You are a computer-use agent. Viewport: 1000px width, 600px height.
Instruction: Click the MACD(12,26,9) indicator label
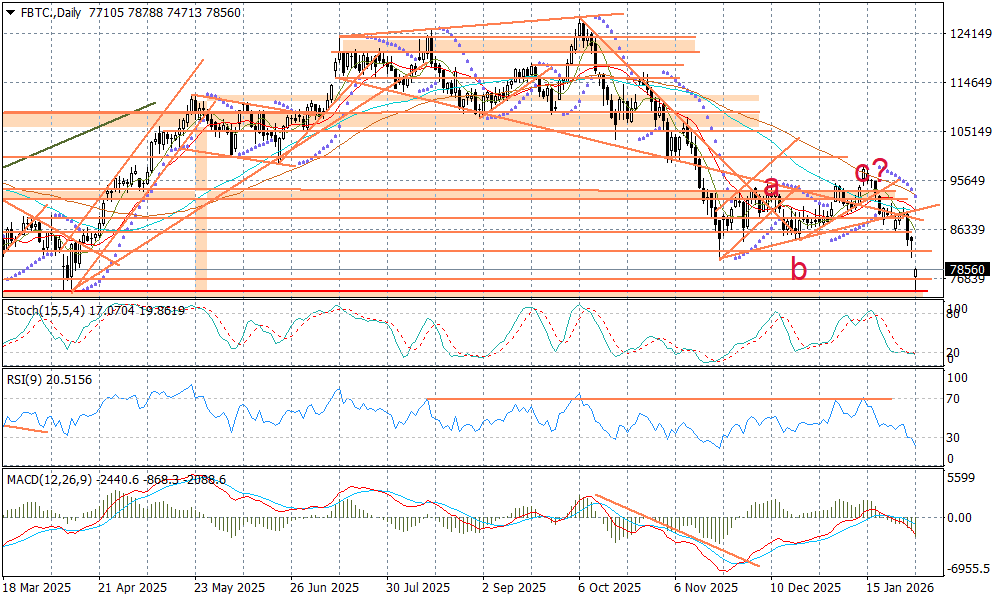click(x=49, y=480)
